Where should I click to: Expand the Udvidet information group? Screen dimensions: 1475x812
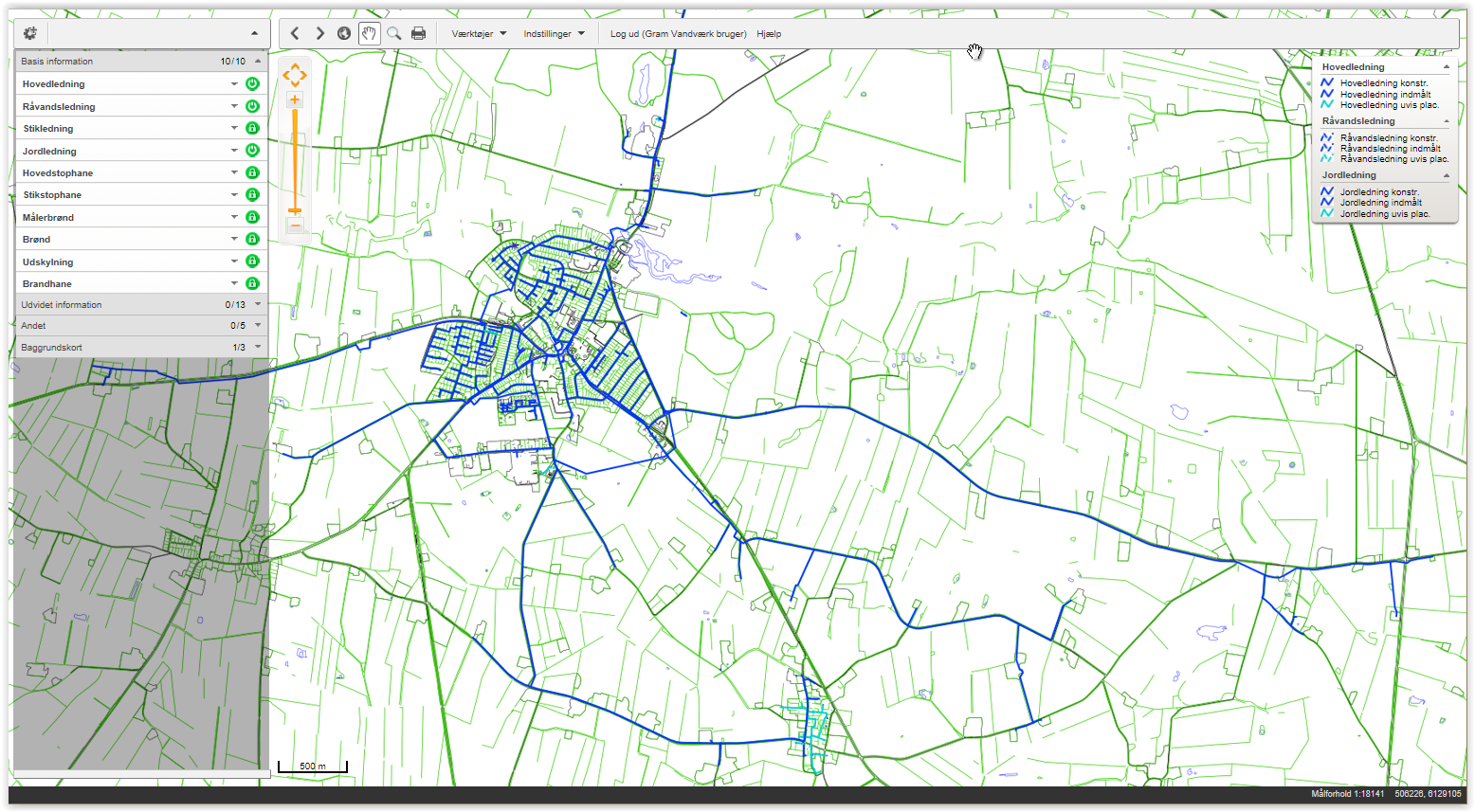pyautogui.click(x=258, y=304)
